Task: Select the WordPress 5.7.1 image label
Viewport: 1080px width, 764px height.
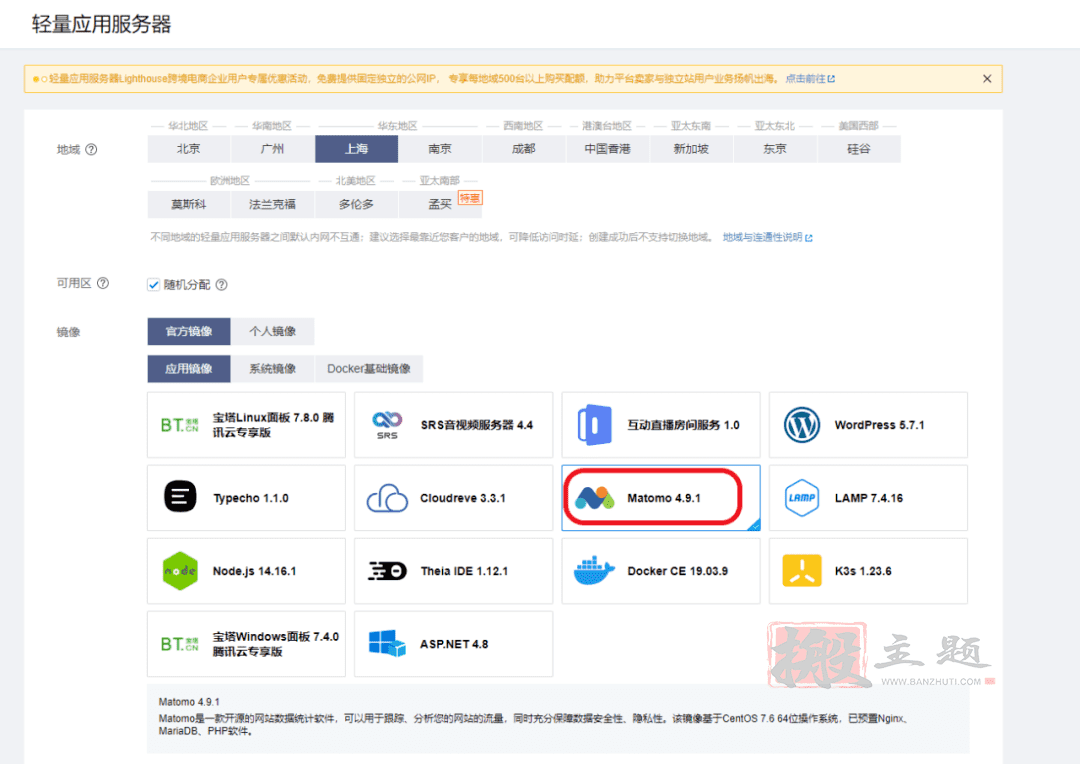Action: (x=880, y=425)
